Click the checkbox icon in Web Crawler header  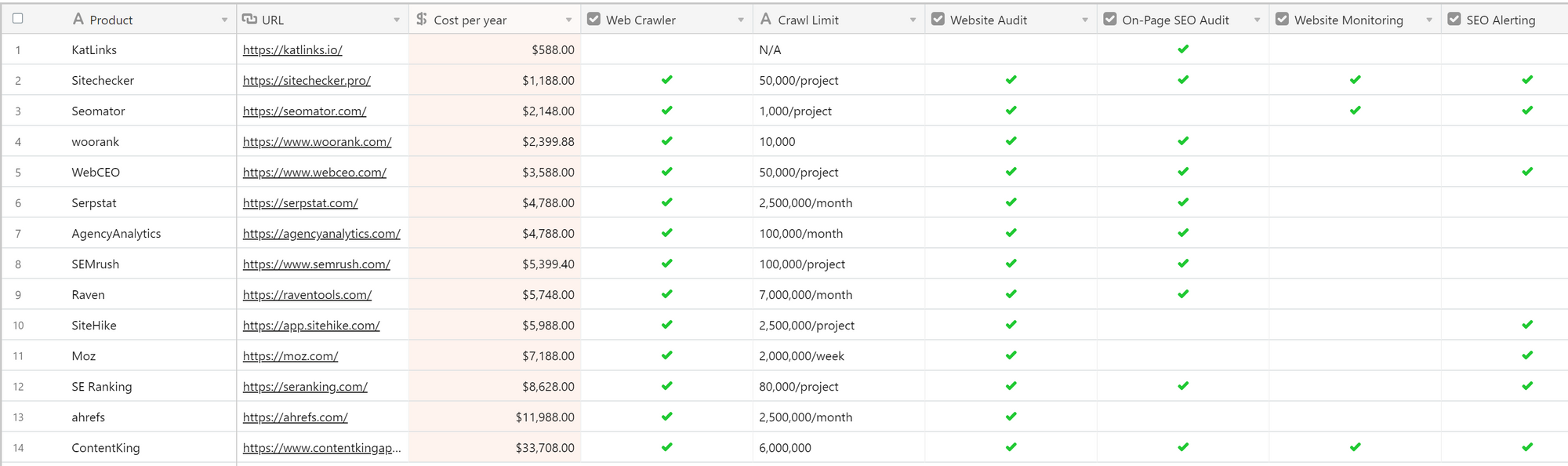point(593,19)
